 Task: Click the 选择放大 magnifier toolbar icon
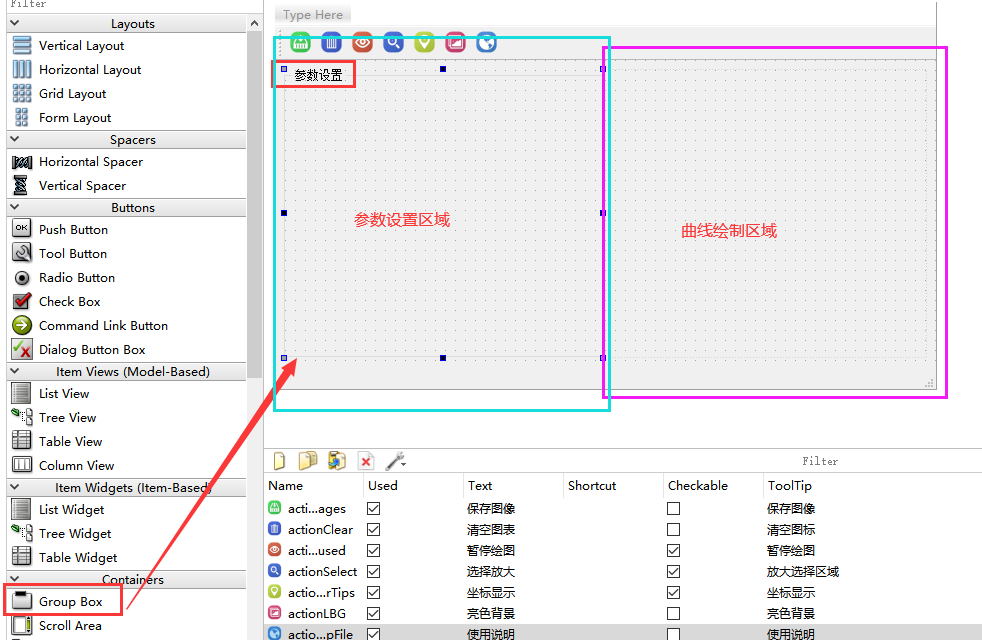(x=393, y=42)
